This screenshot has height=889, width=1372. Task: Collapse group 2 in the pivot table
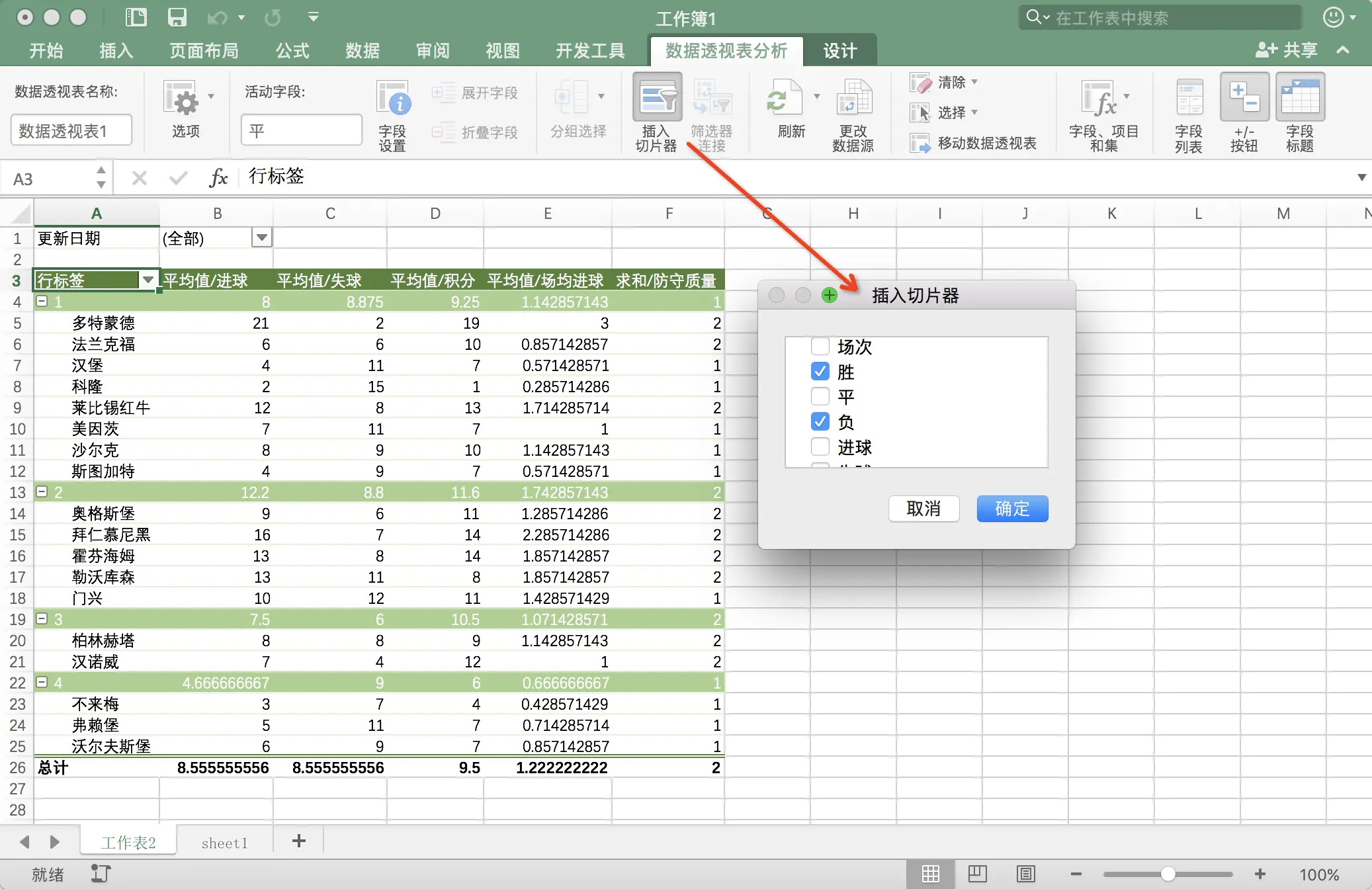tap(42, 491)
